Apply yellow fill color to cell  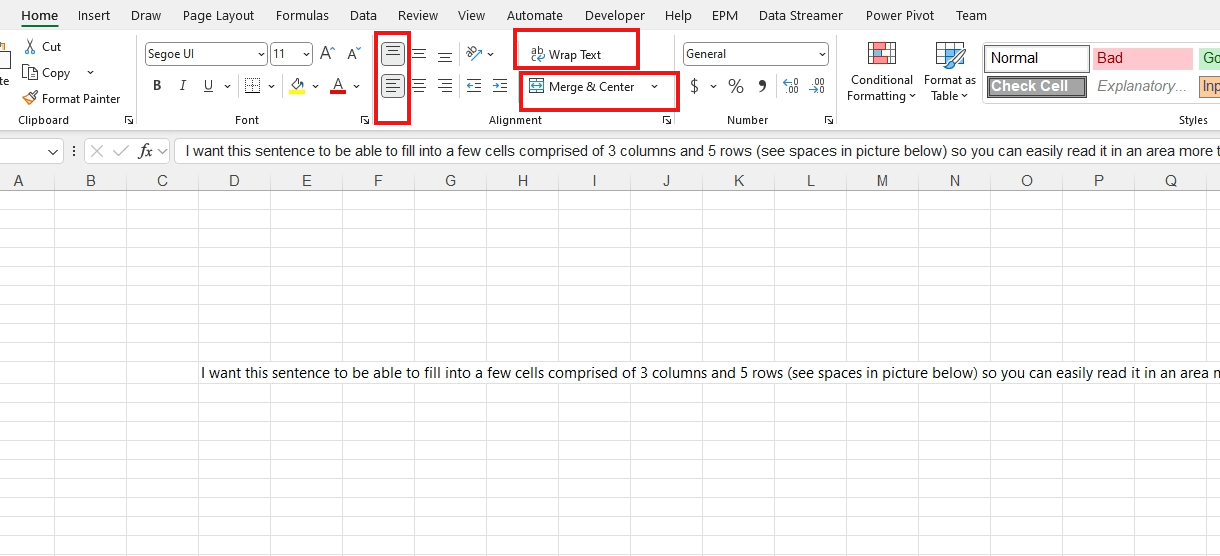click(297, 86)
